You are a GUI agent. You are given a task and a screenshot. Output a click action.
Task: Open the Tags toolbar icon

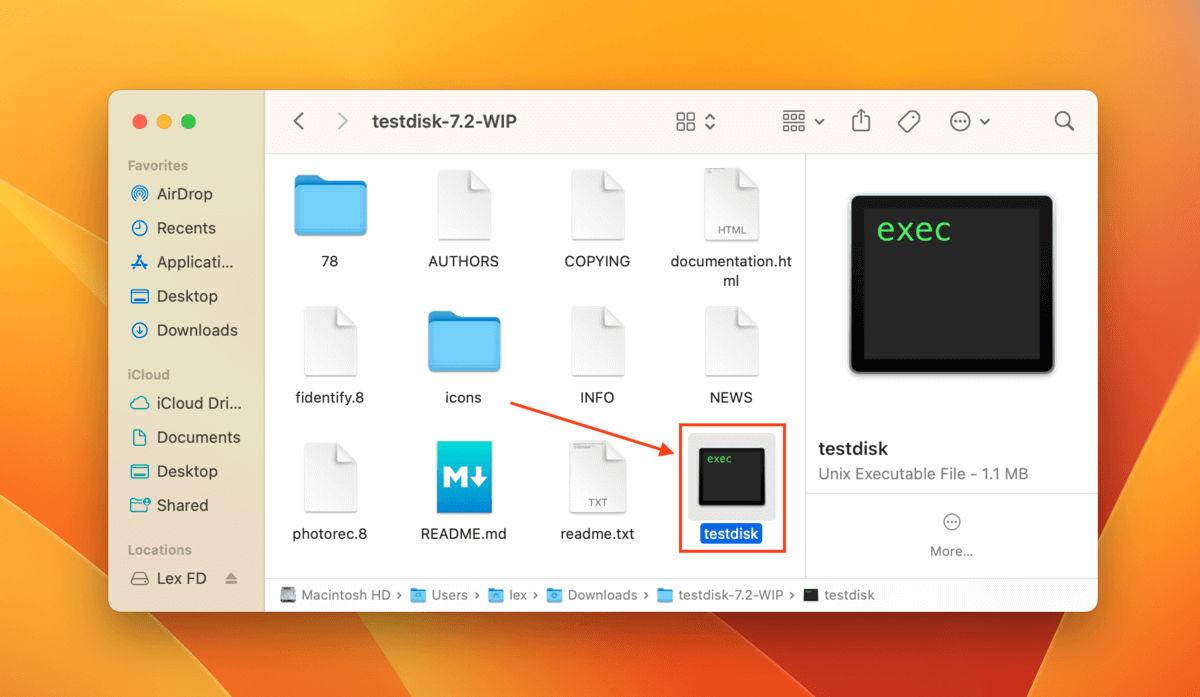tap(908, 121)
